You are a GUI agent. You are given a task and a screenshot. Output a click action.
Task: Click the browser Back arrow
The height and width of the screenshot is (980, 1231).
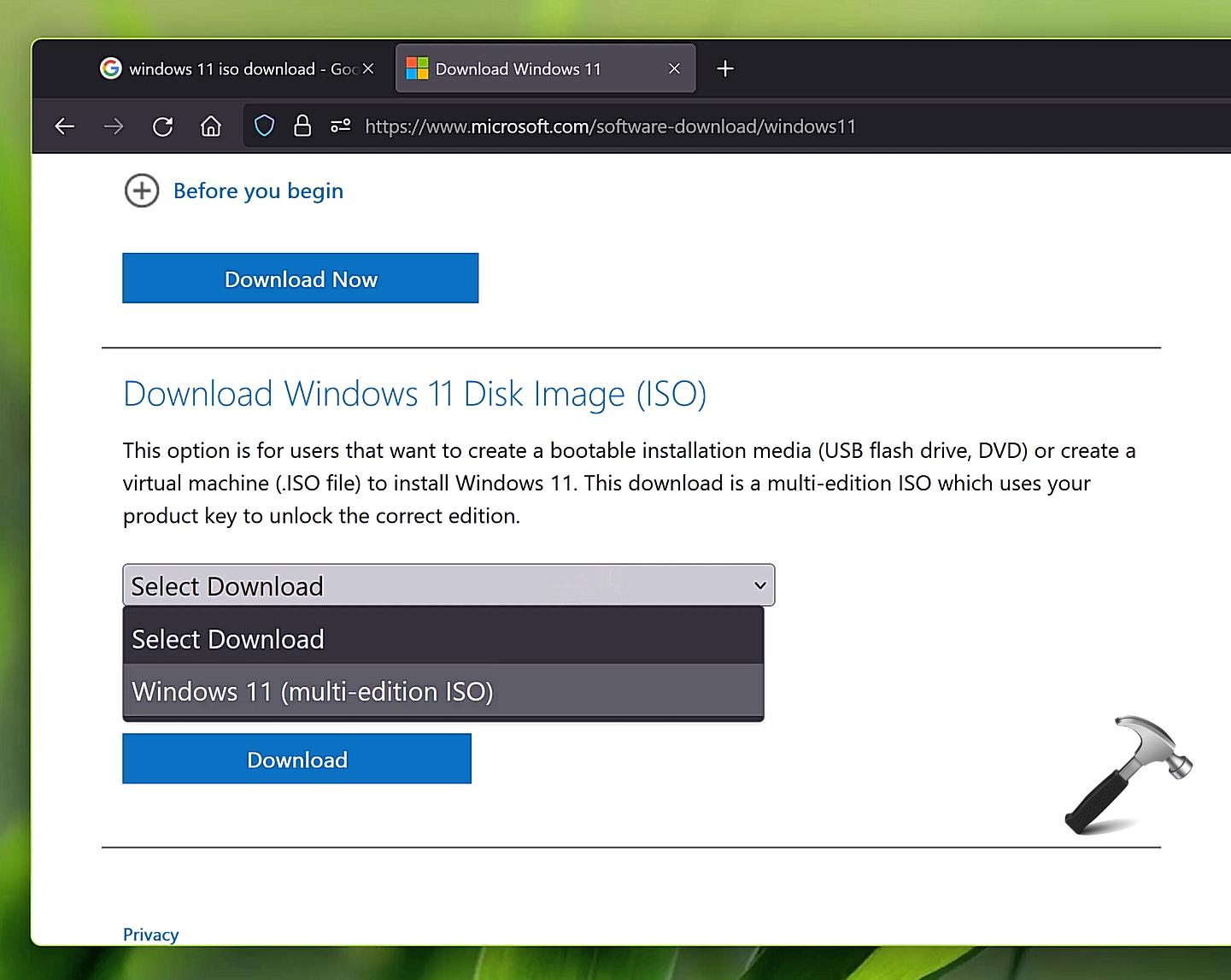[x=65, y=126]
